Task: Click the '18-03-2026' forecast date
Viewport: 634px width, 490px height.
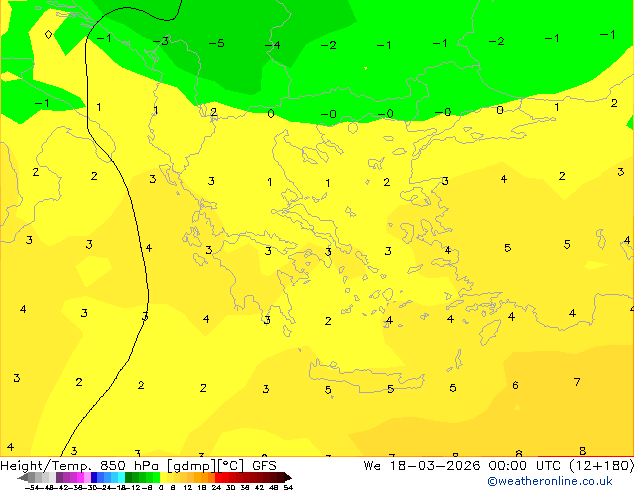Action: [x=435, y=466]
